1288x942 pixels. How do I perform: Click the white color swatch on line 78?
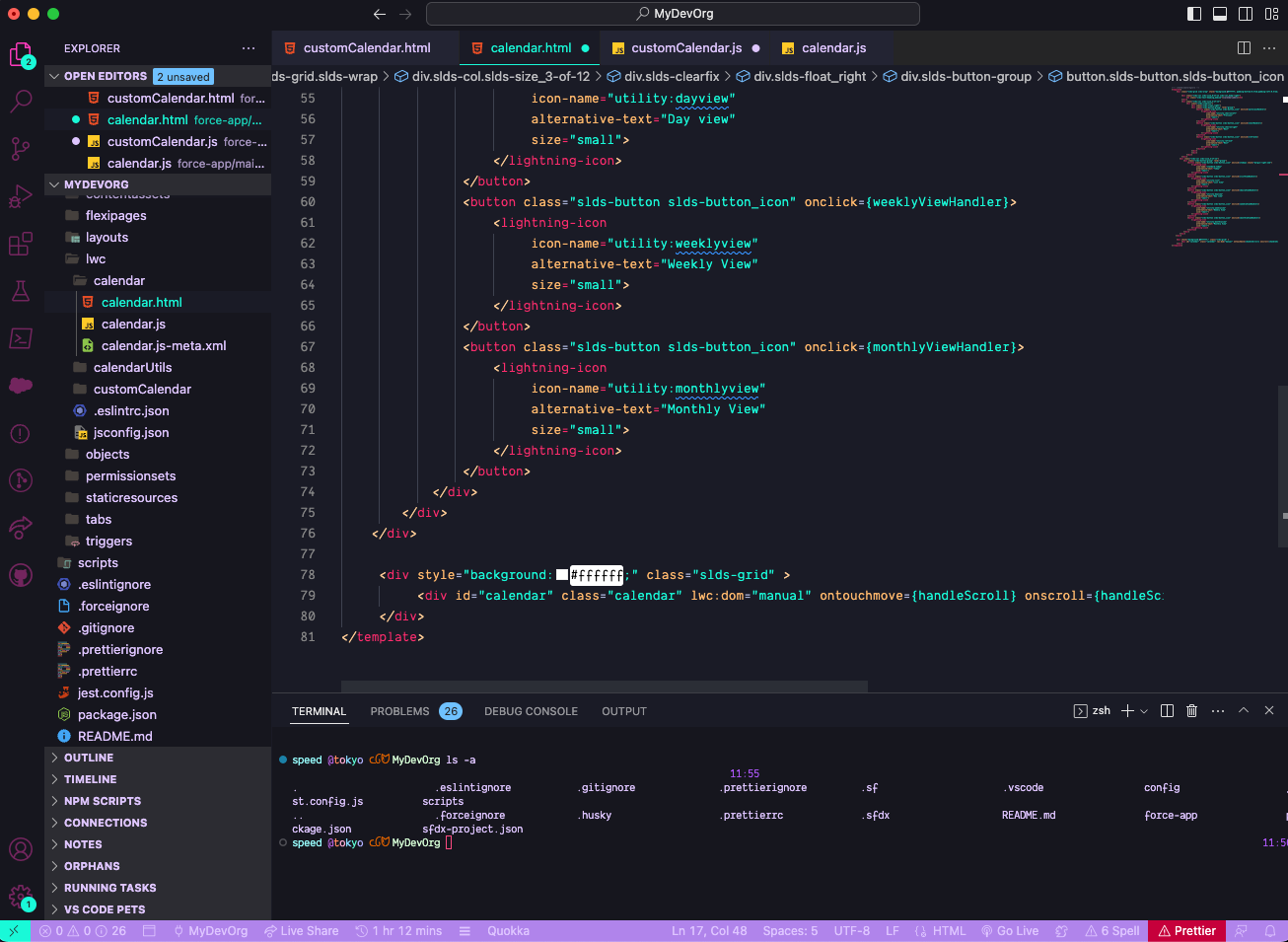[x=563, y=574]
